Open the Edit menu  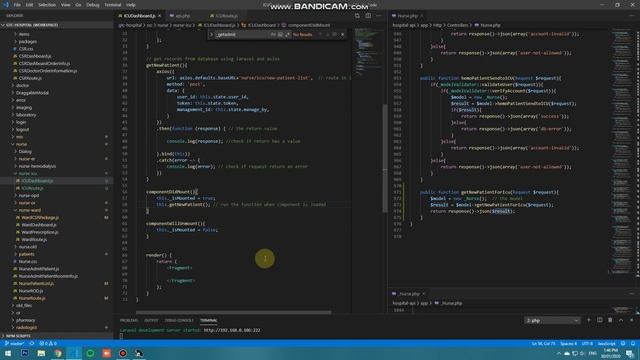tap(29, 5)
